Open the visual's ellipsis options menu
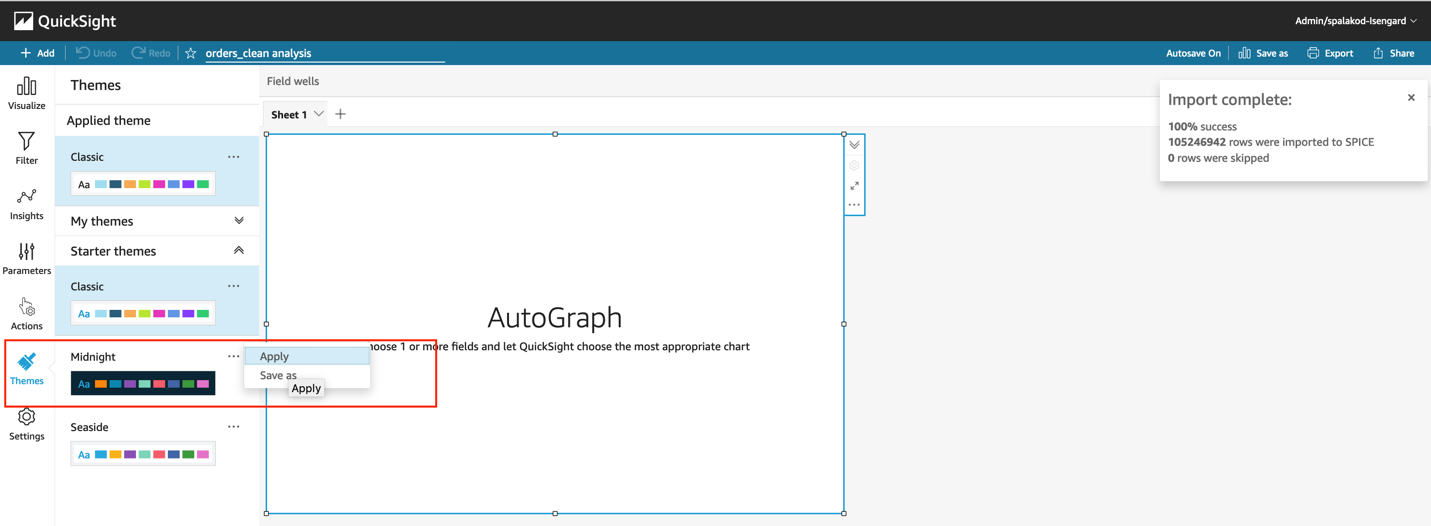1431x526 pixels. click(854, 205)
